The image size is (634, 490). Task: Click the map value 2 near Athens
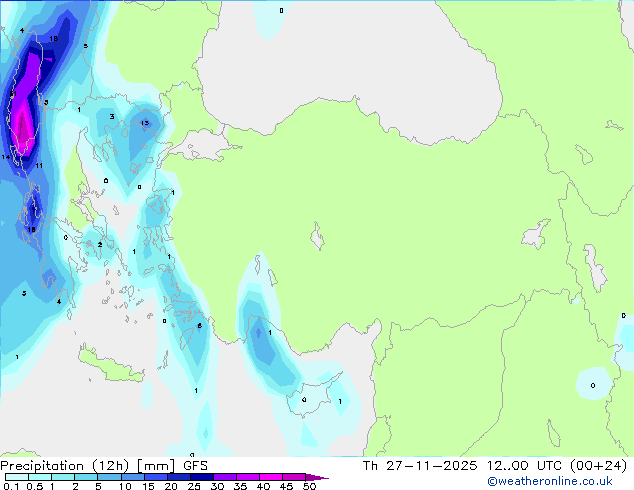click(100, 245)
